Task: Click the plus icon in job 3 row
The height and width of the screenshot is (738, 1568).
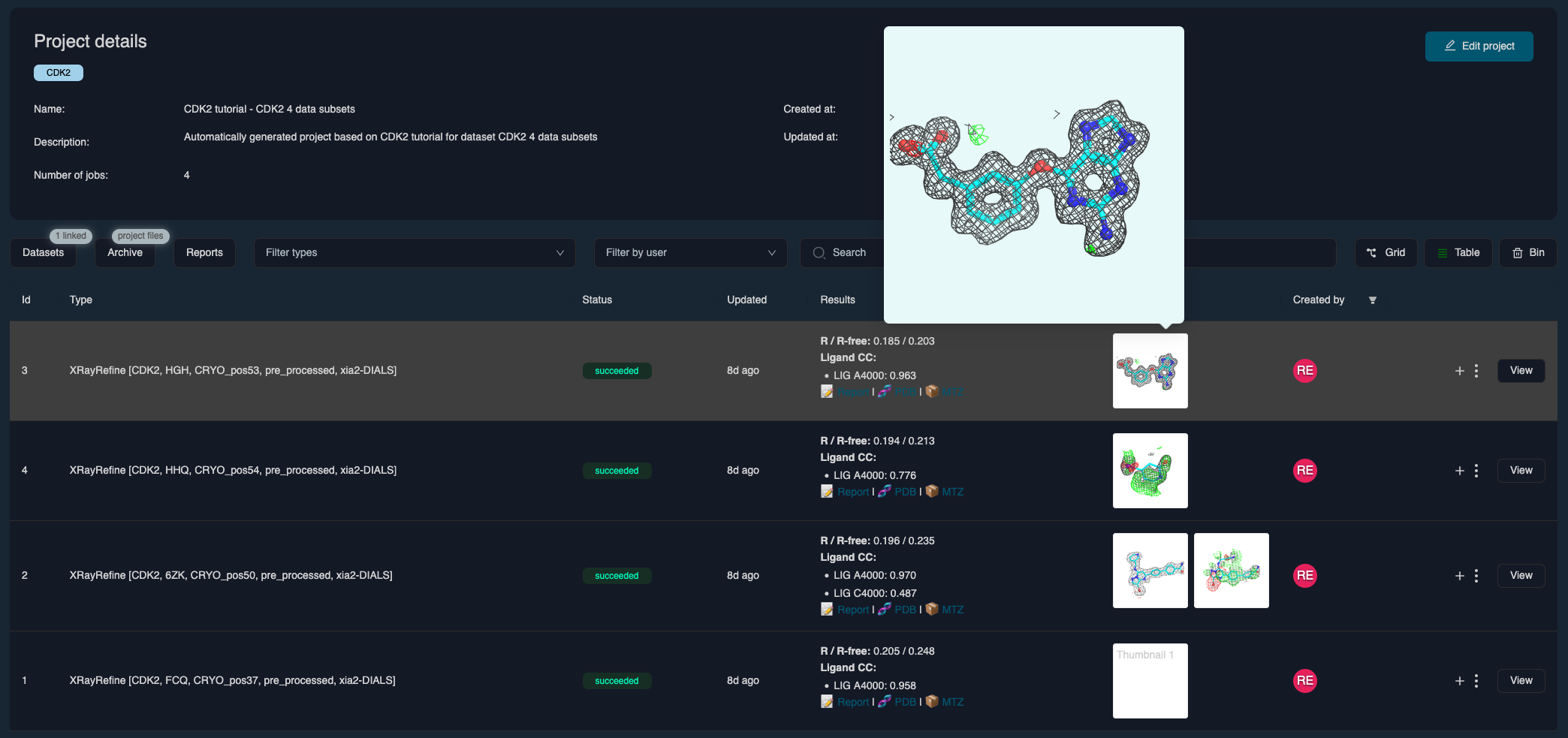Action: 1459,371
